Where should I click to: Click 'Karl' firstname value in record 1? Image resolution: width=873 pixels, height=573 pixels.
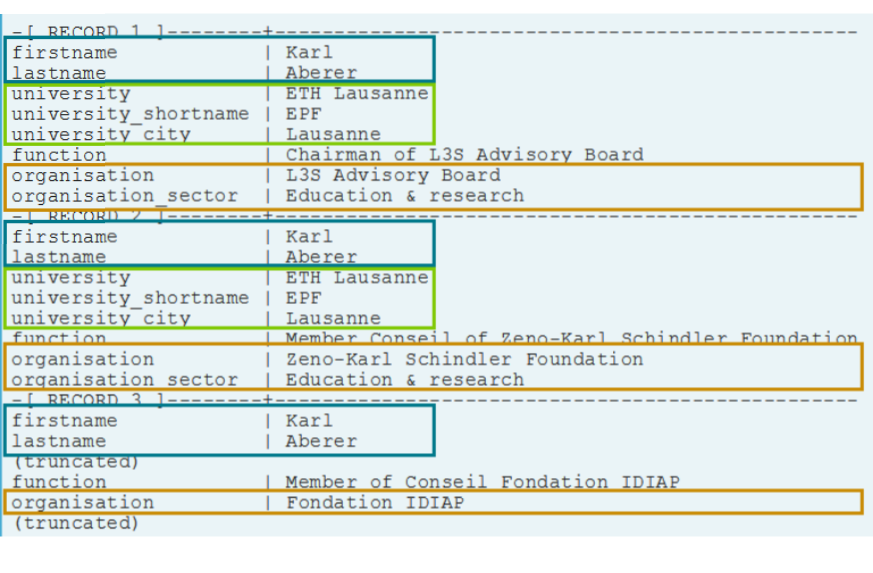point(309,52)
